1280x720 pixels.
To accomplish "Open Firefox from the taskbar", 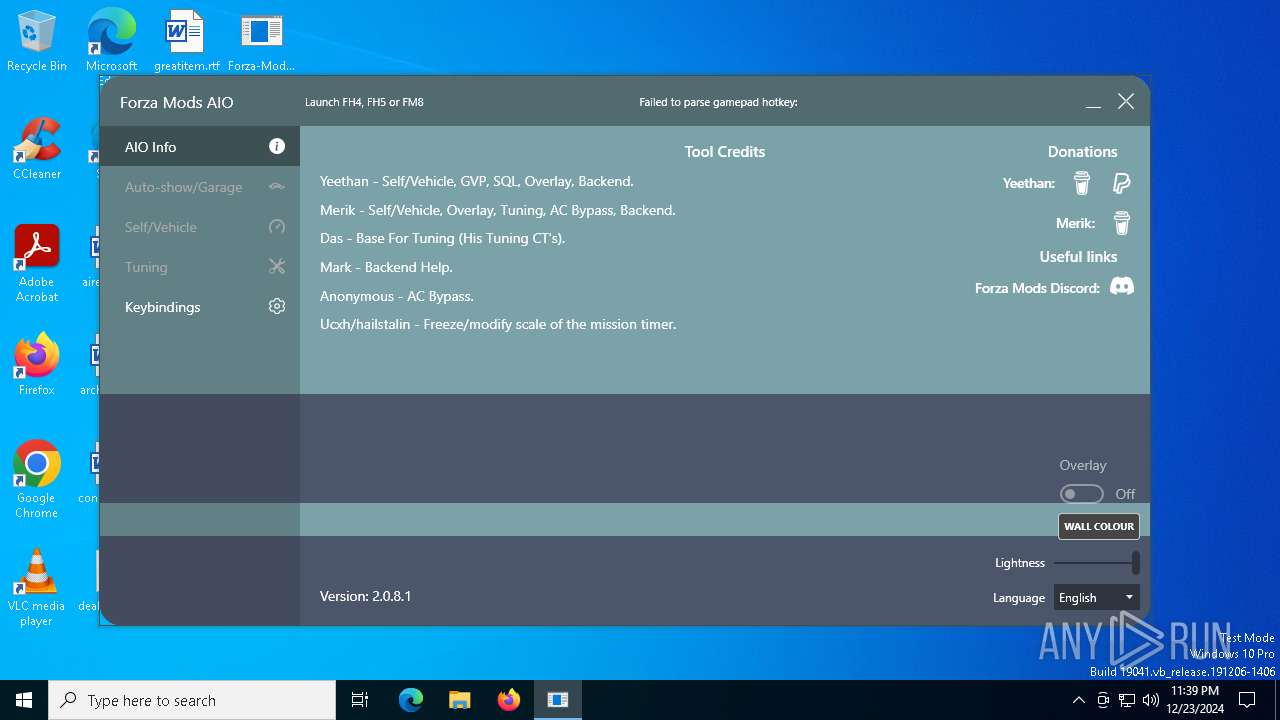I will [x=509, y=700].
